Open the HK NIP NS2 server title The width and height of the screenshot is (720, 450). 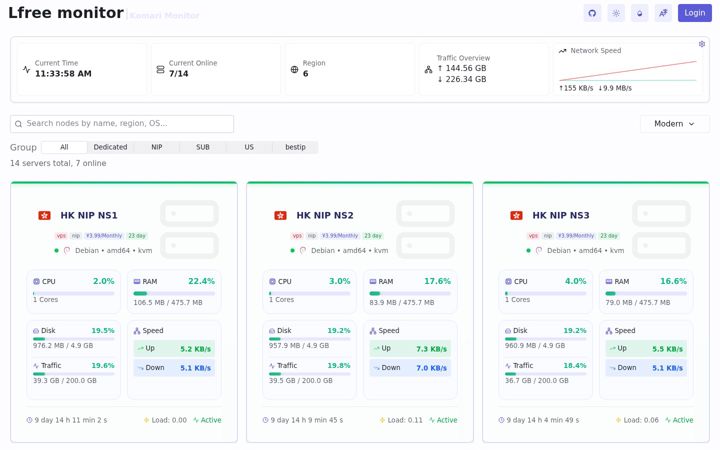pyautogui.click(x=325, y=215)
